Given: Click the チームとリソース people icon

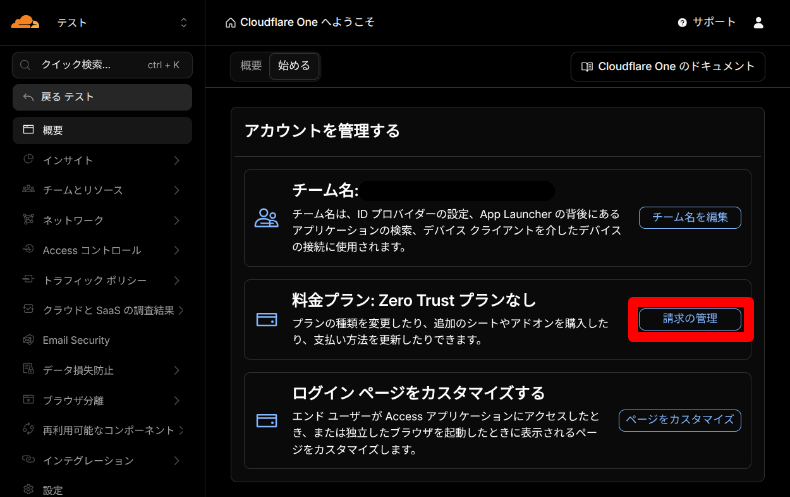Looking at the screenshot, I should (28, 189).
